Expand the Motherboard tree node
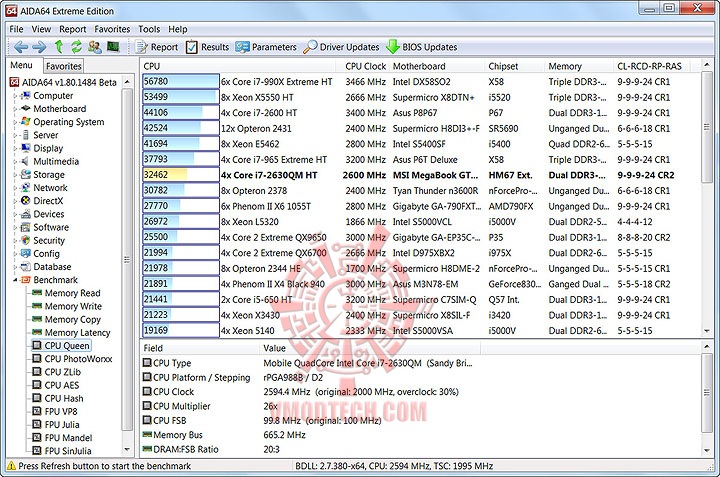Screen dimensions: 720x477 pos(15,109)
